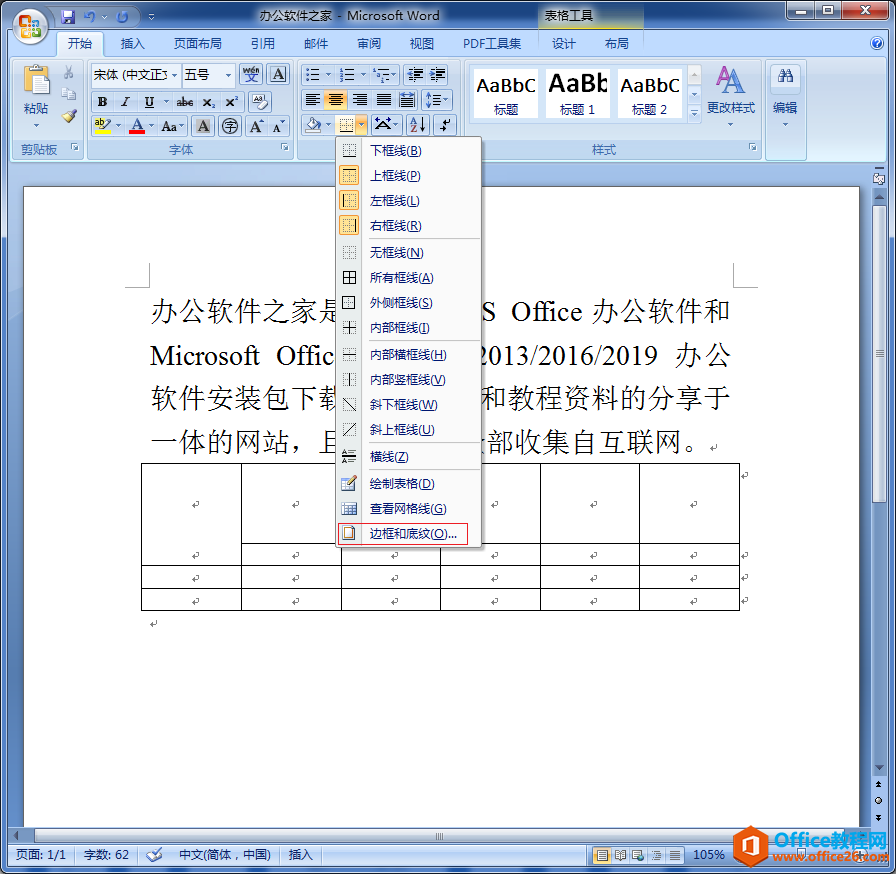This screenshot has height=874, width=896.
Task: Apply subscript x₂ formatting
Action: [209, 102]
